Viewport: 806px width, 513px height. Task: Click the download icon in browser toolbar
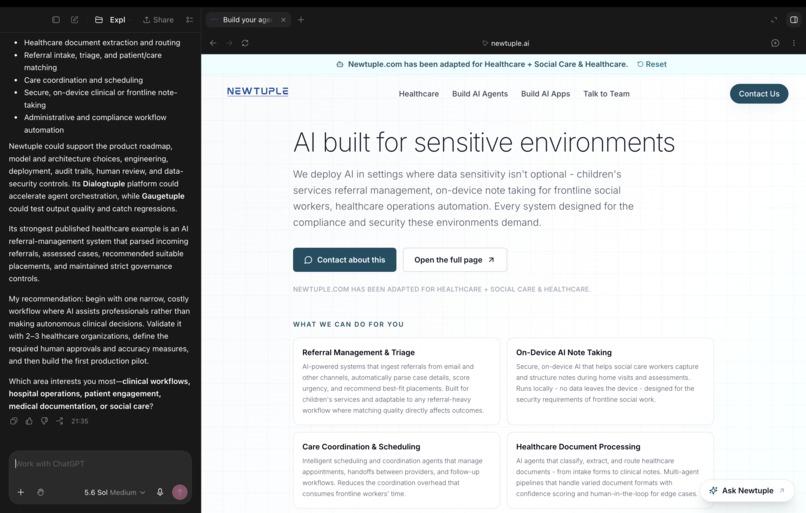(x=775, y=43)
